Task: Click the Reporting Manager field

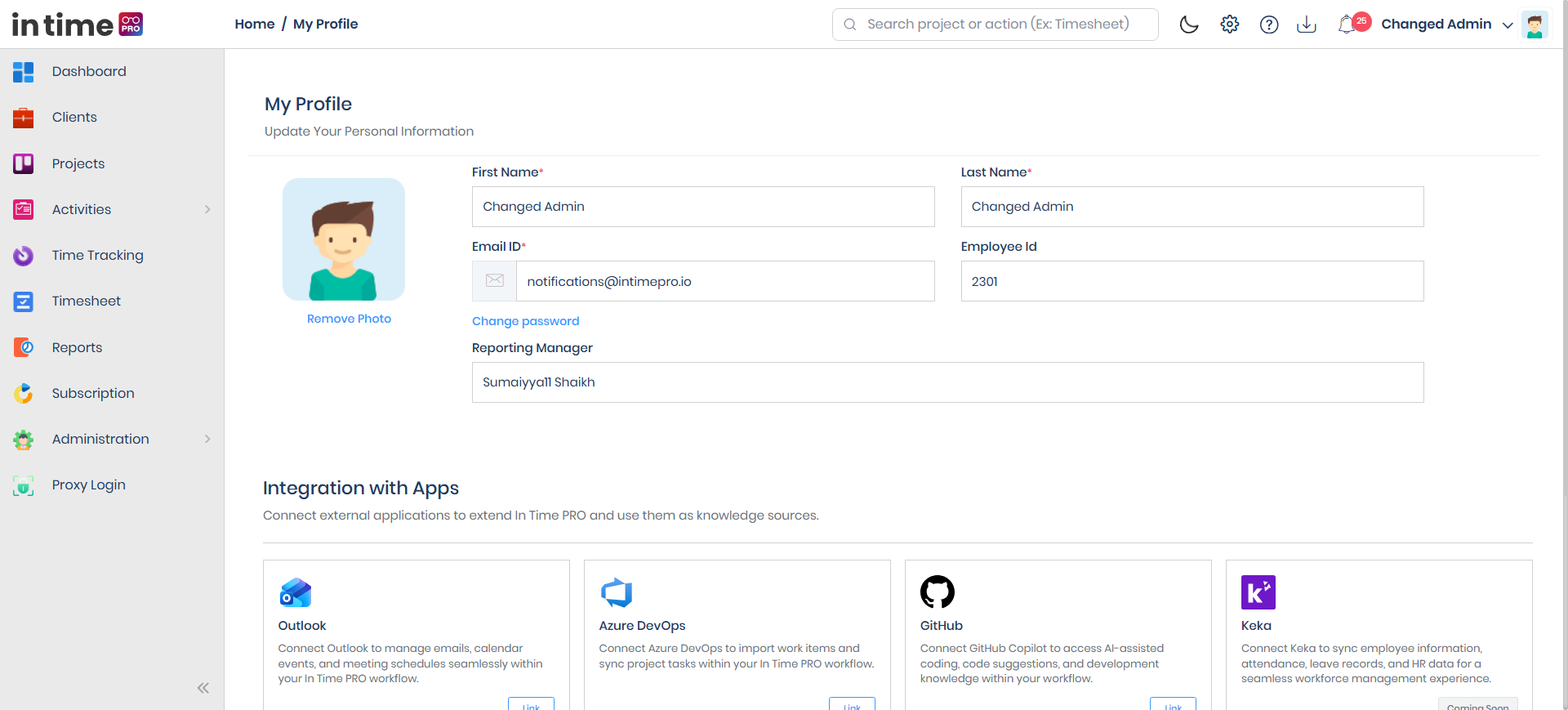Action: tap(948, 382)
